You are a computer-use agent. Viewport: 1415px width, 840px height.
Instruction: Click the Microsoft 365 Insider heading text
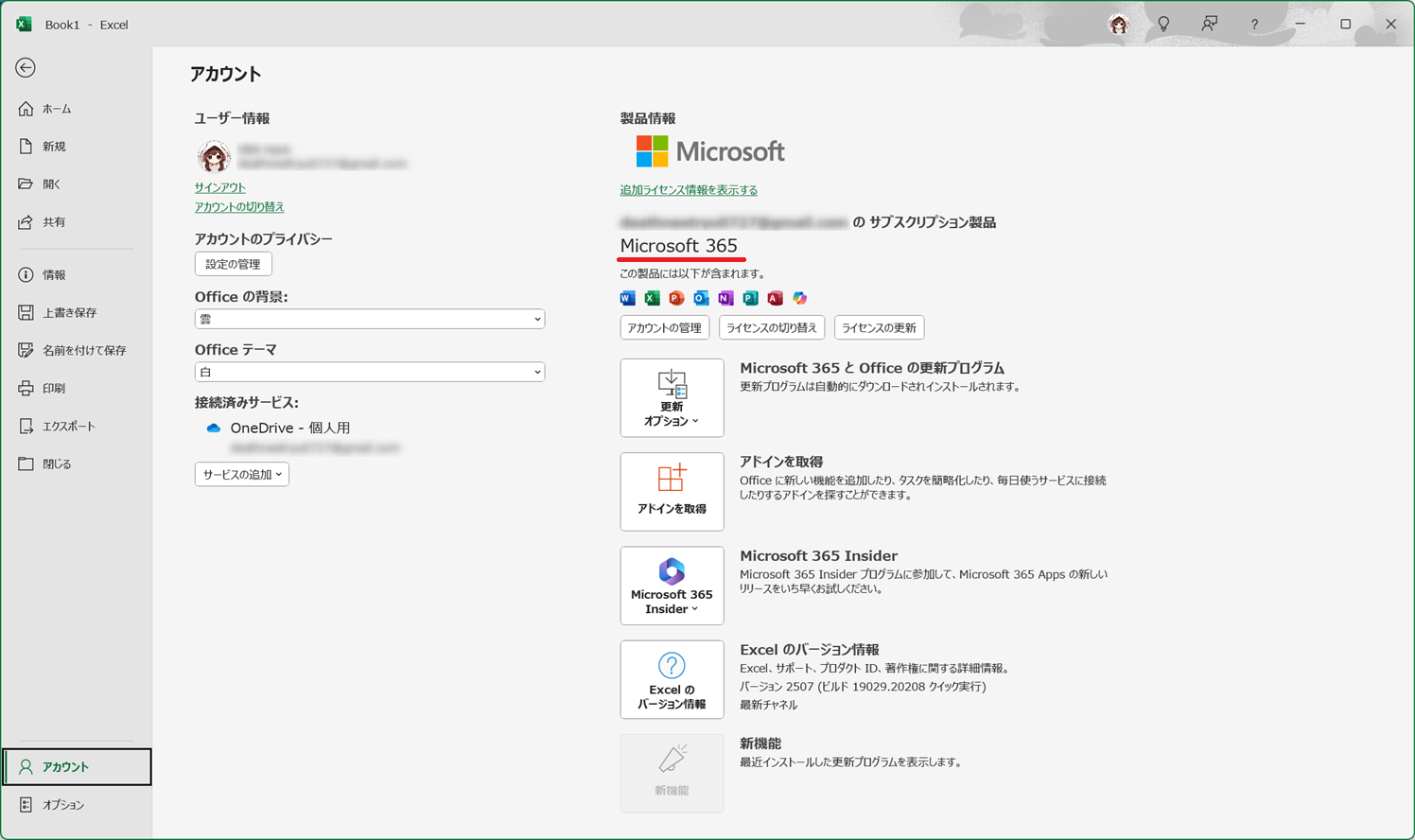coord(819,556)
